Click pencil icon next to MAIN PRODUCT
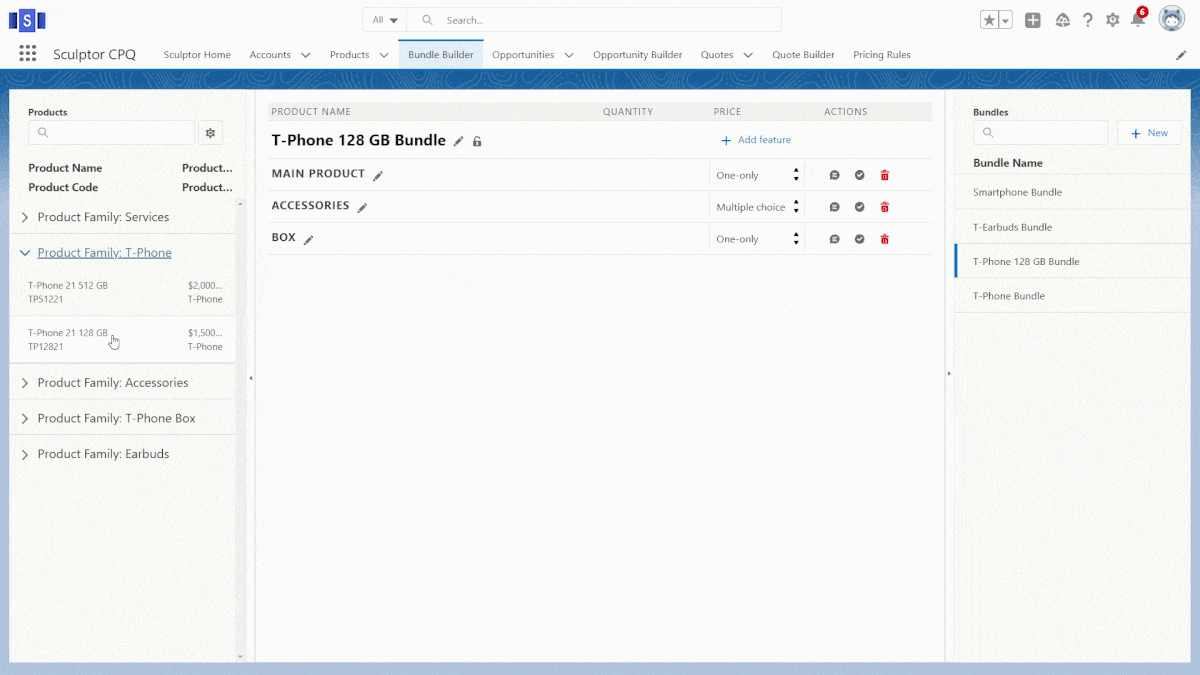Viewport: 1200px width, 675px height. point(378,176)
